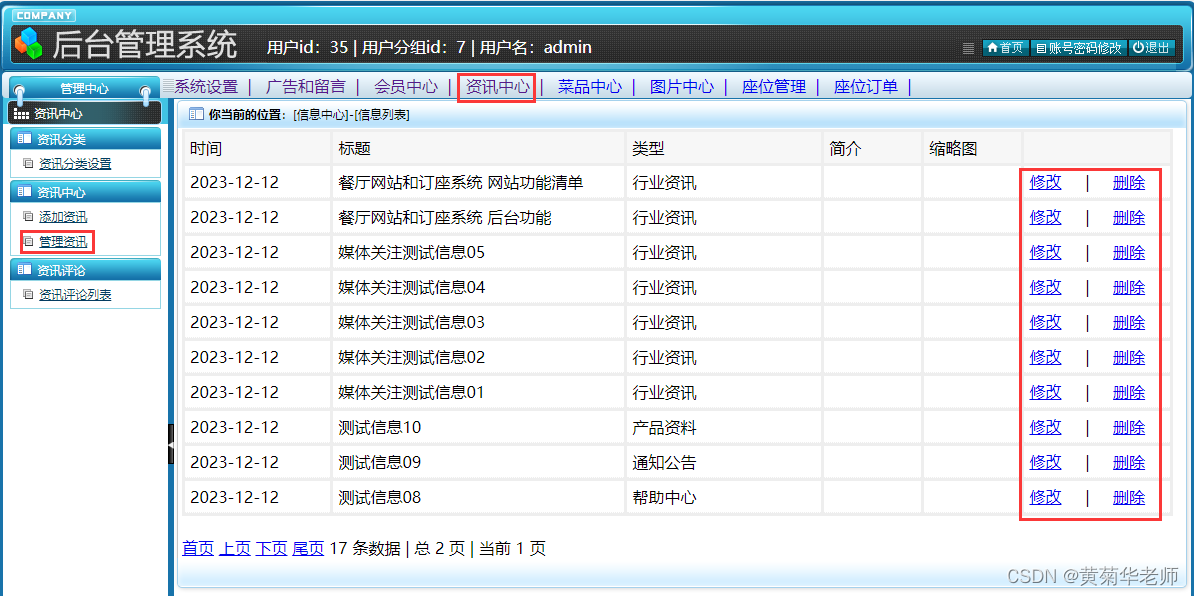Click the icon beside 添加资讯
The width and height of the screenshot is (1194, 596).
(28, 216)
